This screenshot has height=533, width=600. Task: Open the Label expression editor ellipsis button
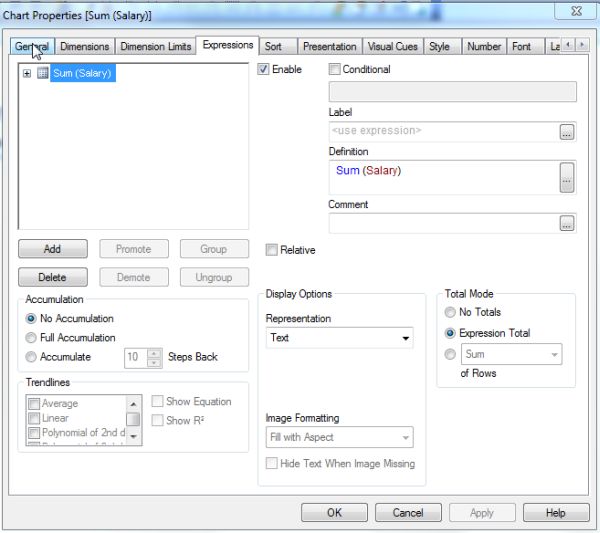pyautogui.click(x=567, y=132)
